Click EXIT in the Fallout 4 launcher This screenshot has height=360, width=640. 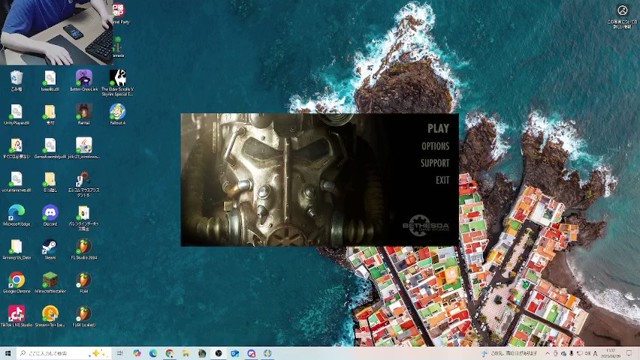tap(442, 180)
